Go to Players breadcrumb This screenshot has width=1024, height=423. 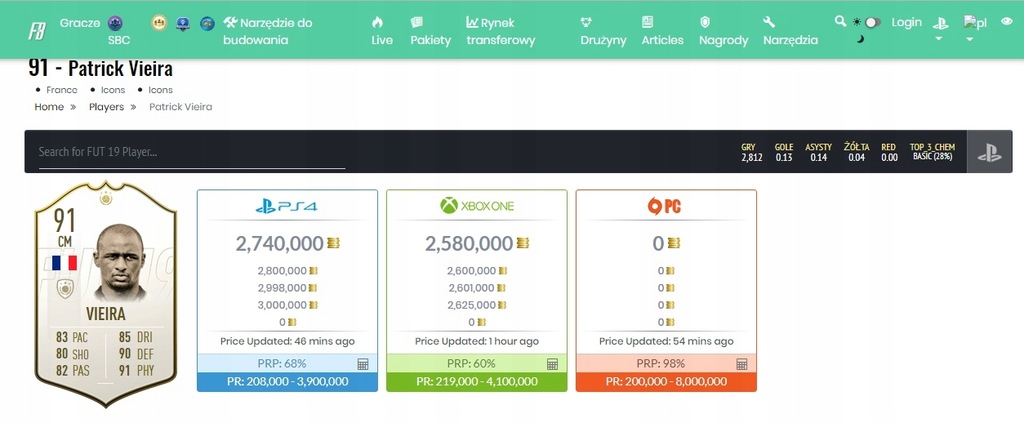(x=106, y=106)
